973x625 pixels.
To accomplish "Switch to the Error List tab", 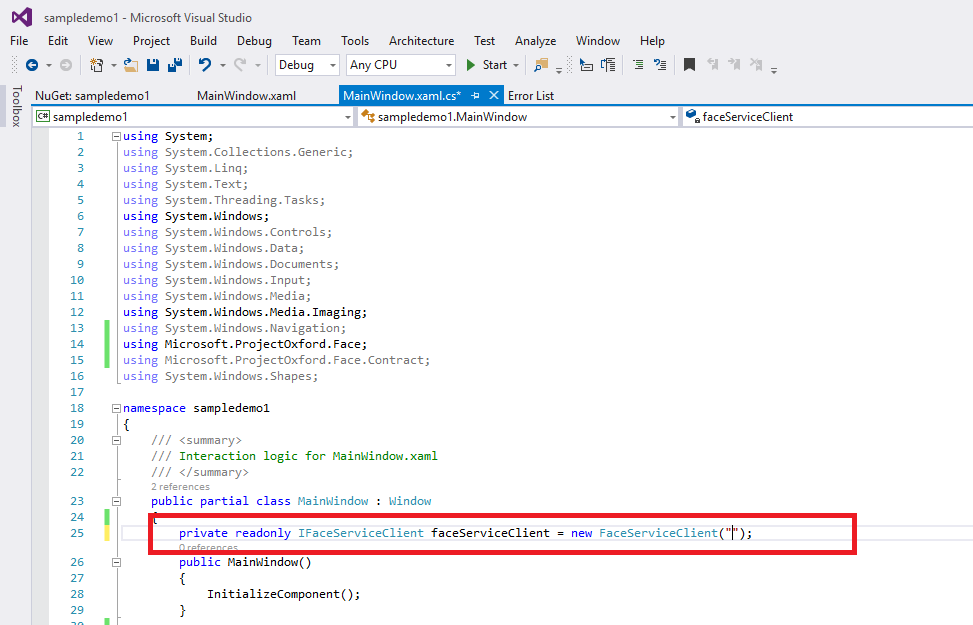I will coord(531,96).
